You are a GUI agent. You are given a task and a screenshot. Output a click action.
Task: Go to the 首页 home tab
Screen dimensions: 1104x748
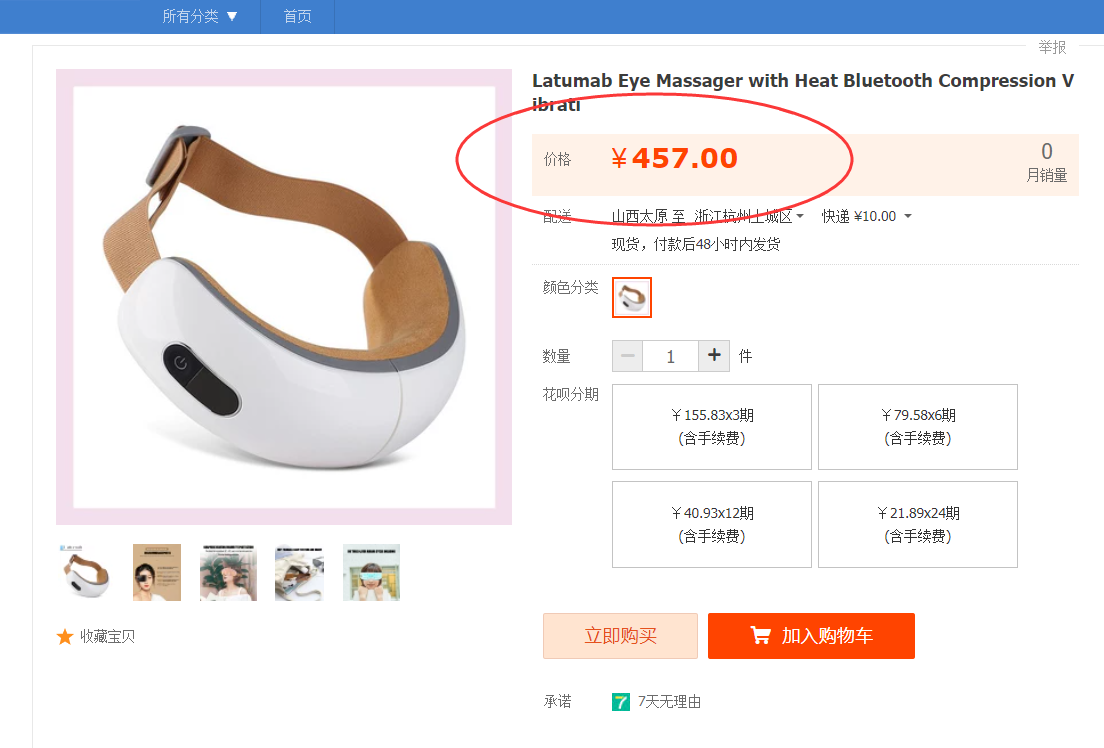pos(297,16)
